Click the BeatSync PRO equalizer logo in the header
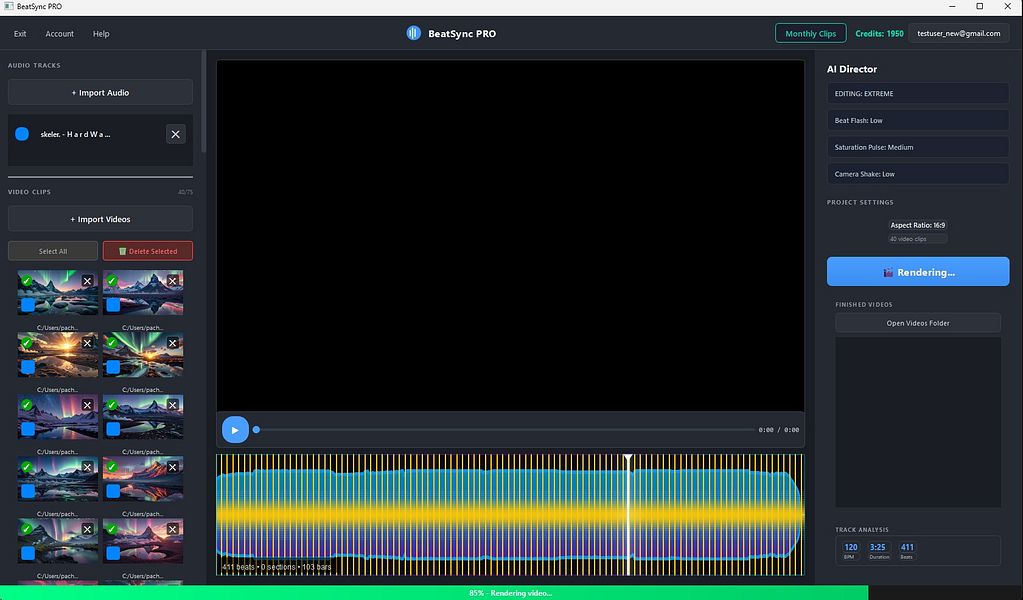 point(413,32)
